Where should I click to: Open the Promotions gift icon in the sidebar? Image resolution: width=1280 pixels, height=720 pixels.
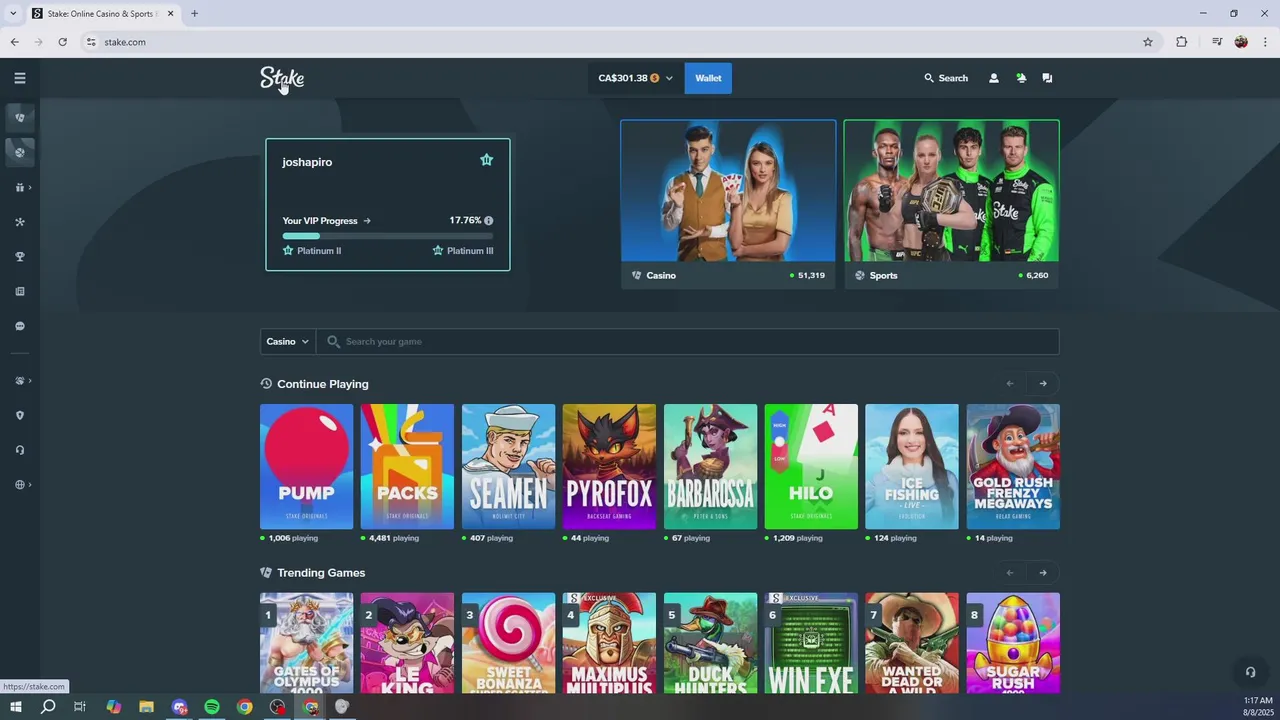(19, 187)
